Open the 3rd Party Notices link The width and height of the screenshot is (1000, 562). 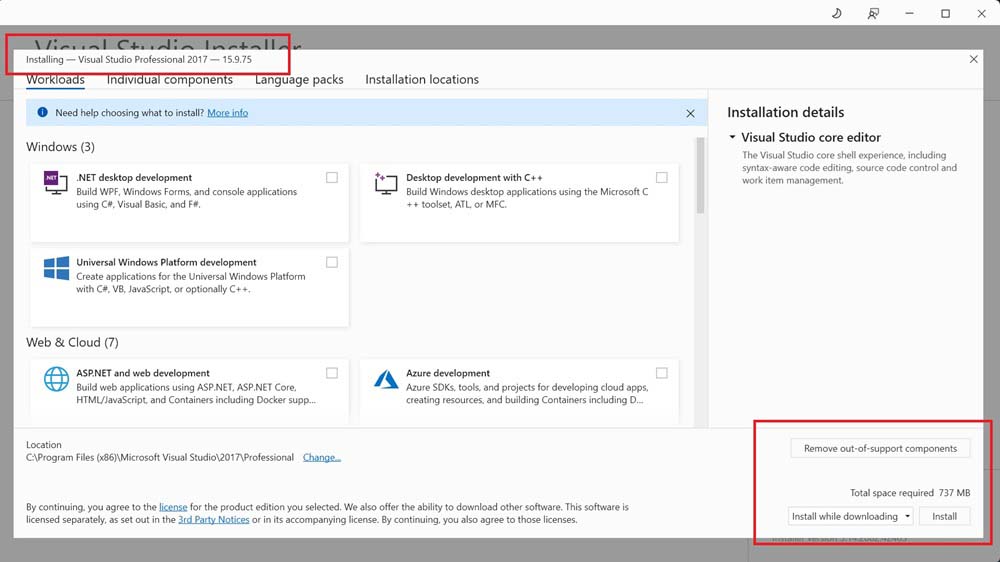pos(214,520)
